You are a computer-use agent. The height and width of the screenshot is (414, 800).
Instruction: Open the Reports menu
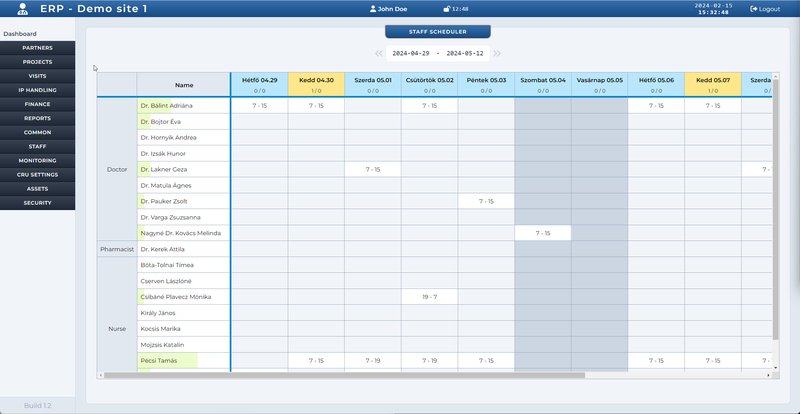tap(37, 118)
